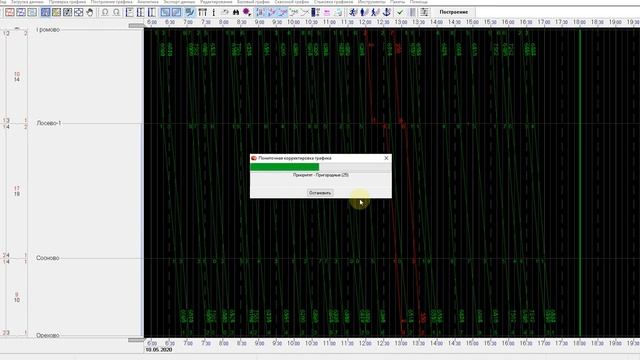Screen dimensions: 640x360
Task: Click the standing figure icon
Action: [363, 12]
